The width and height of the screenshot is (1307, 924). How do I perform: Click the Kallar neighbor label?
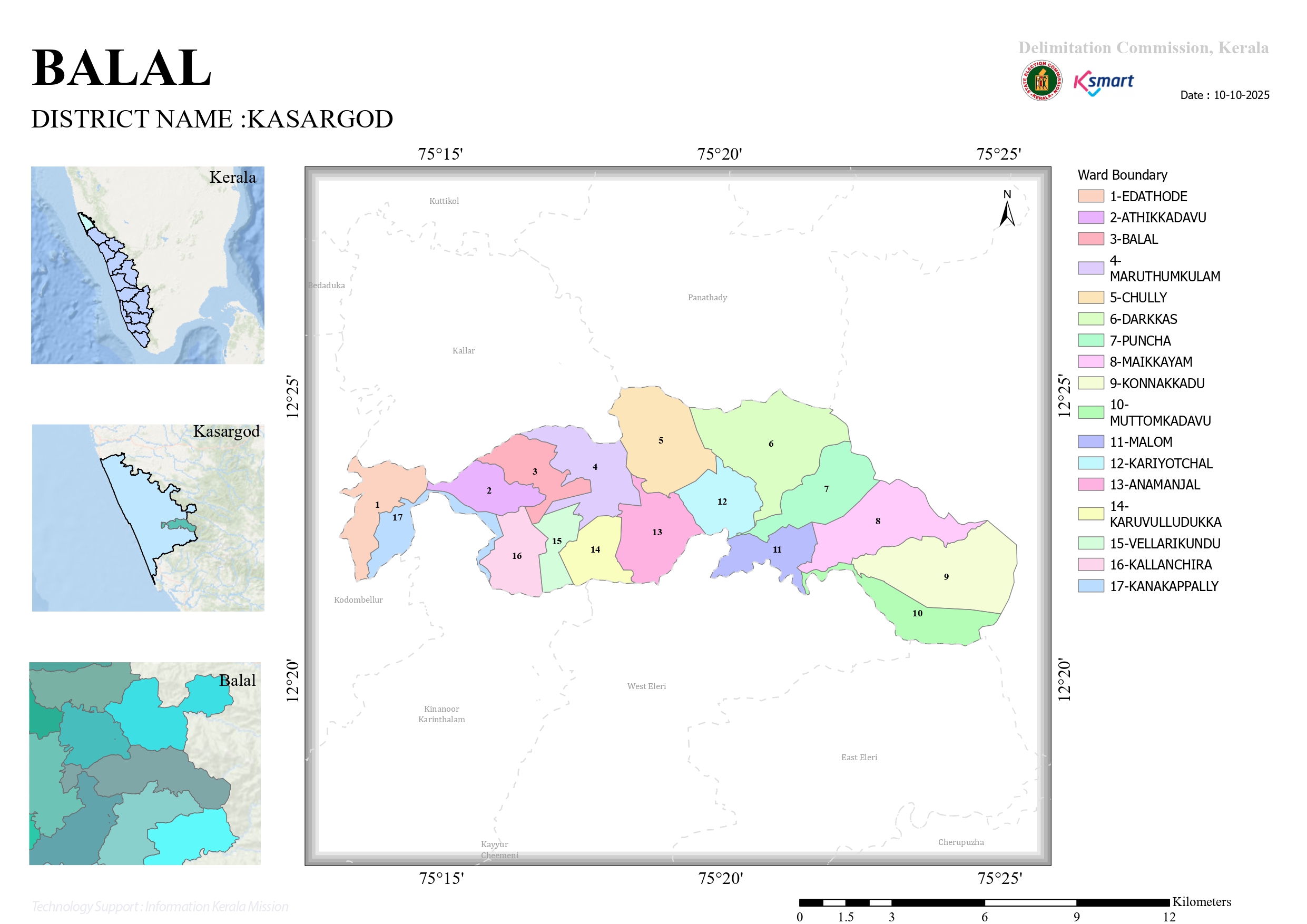[464, 351]
